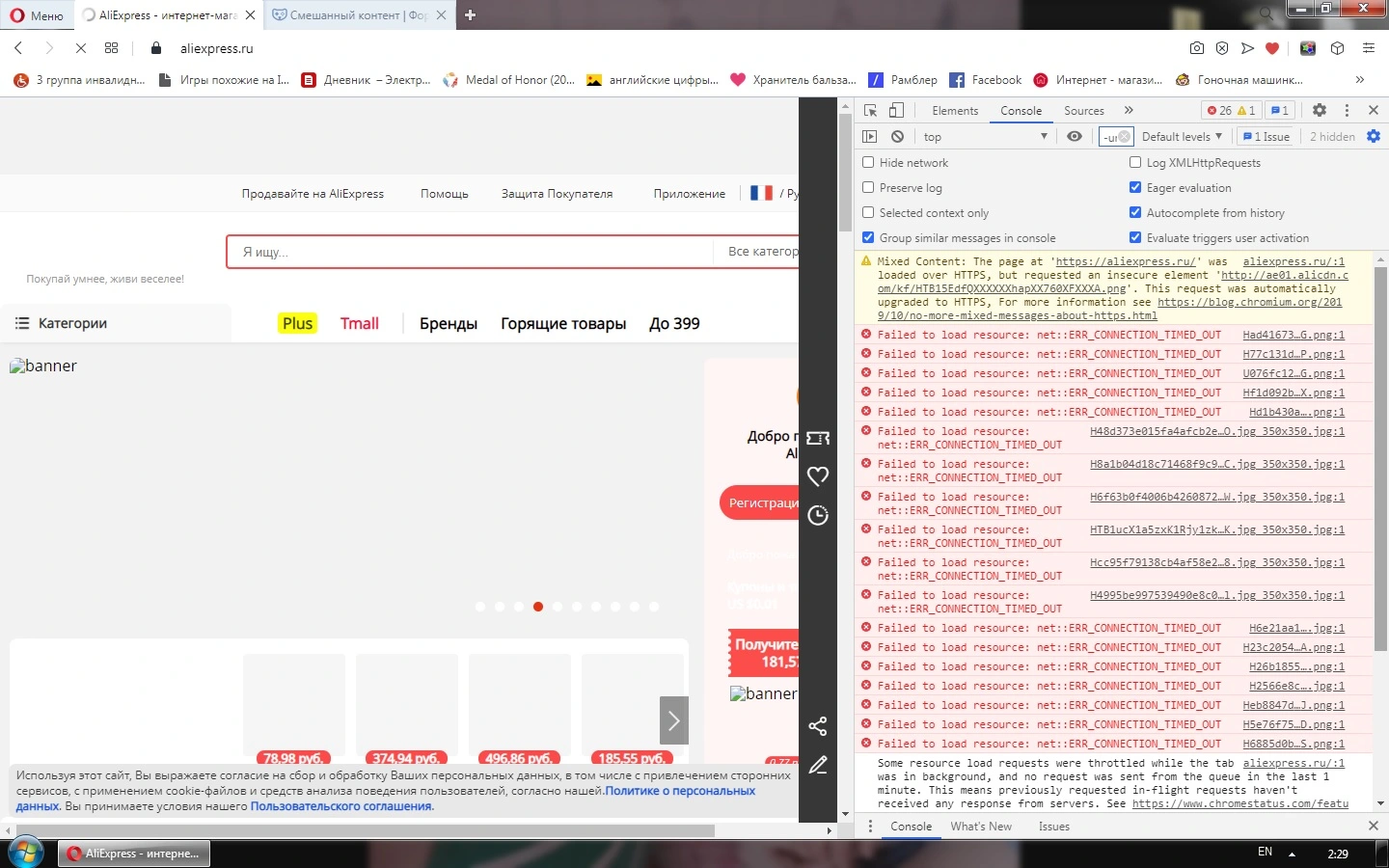
Task: Open the colorful star extension icon
Action: point(1308,48)
